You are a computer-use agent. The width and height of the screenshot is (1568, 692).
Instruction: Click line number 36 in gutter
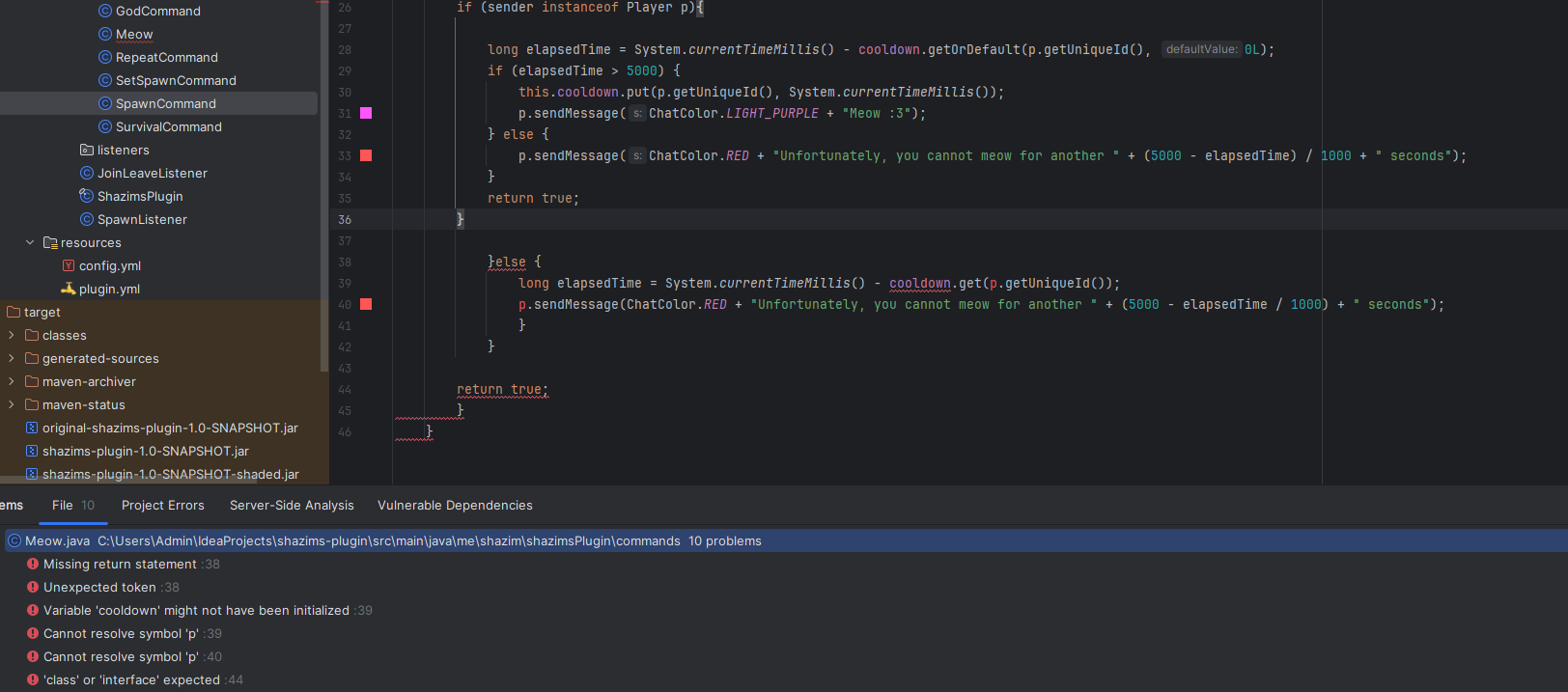click(345, 219)
